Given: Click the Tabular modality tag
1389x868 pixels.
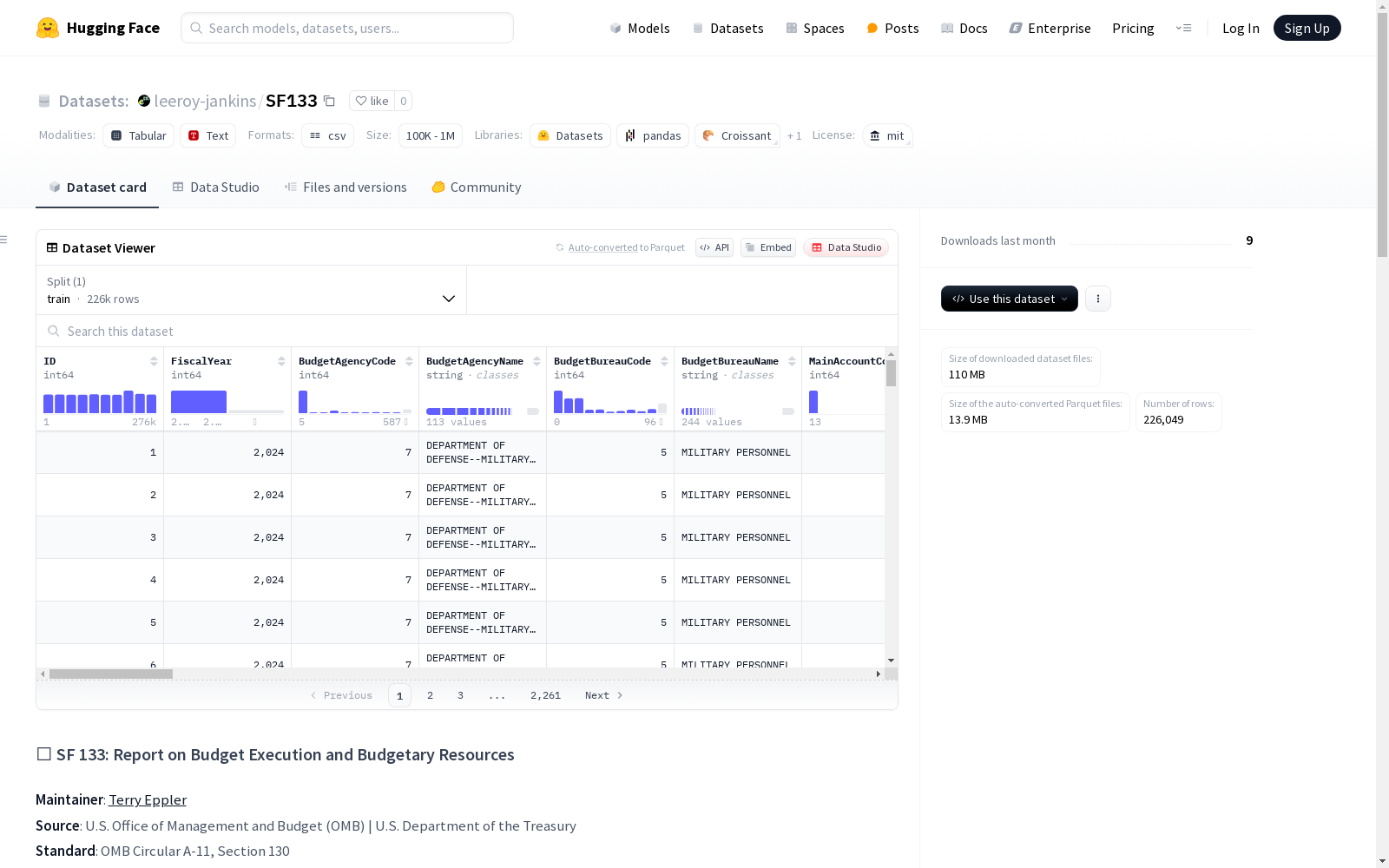Looking at the screenshot, I should (x=139, y=135).
